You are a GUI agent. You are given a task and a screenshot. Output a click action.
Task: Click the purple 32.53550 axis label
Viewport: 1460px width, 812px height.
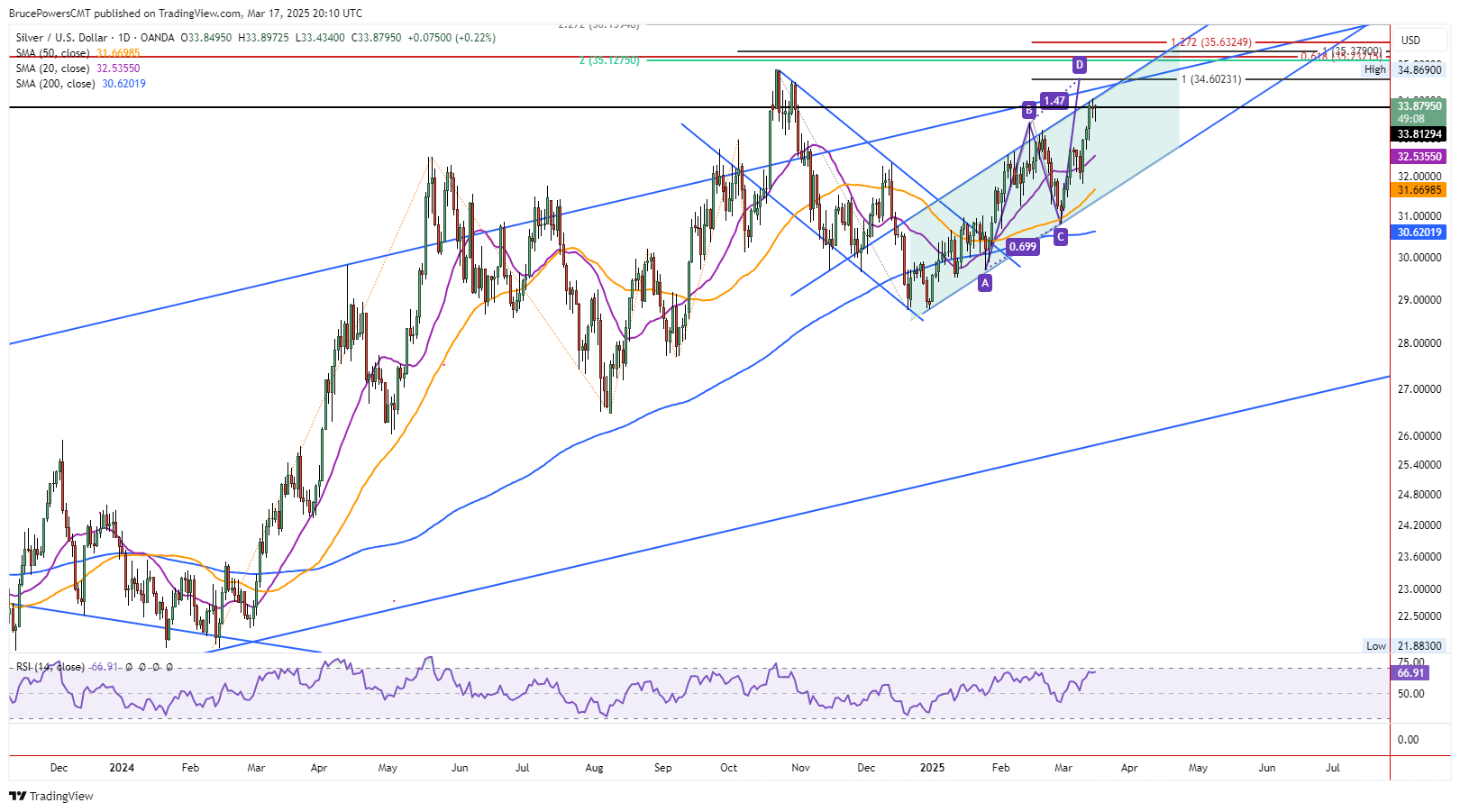(1419, 157)
